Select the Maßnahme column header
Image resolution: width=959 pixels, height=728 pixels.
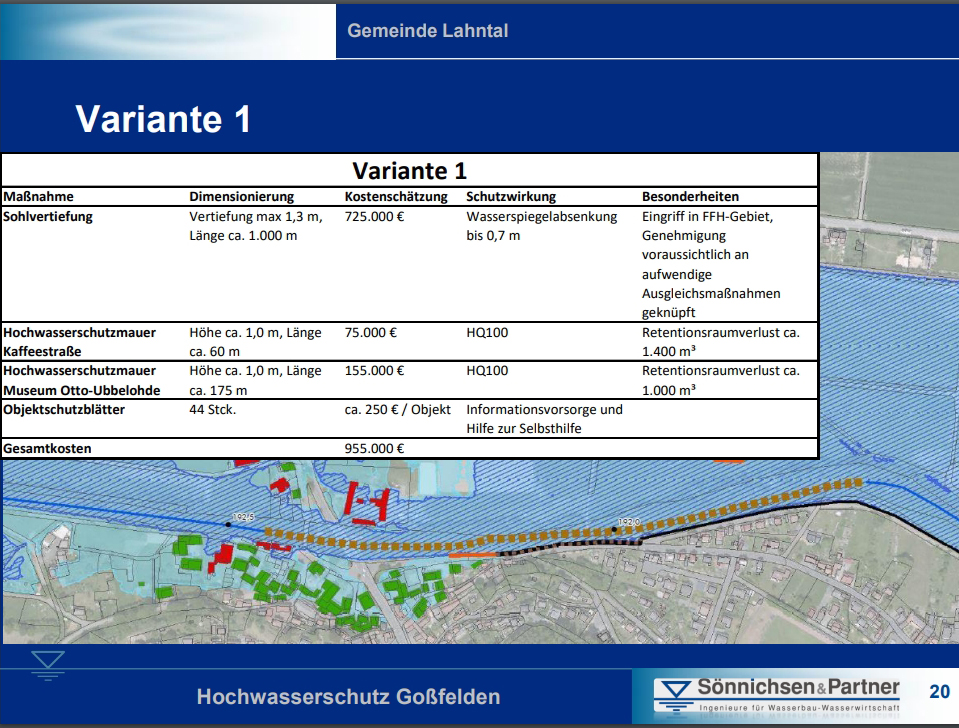click(x=39, y=197)
